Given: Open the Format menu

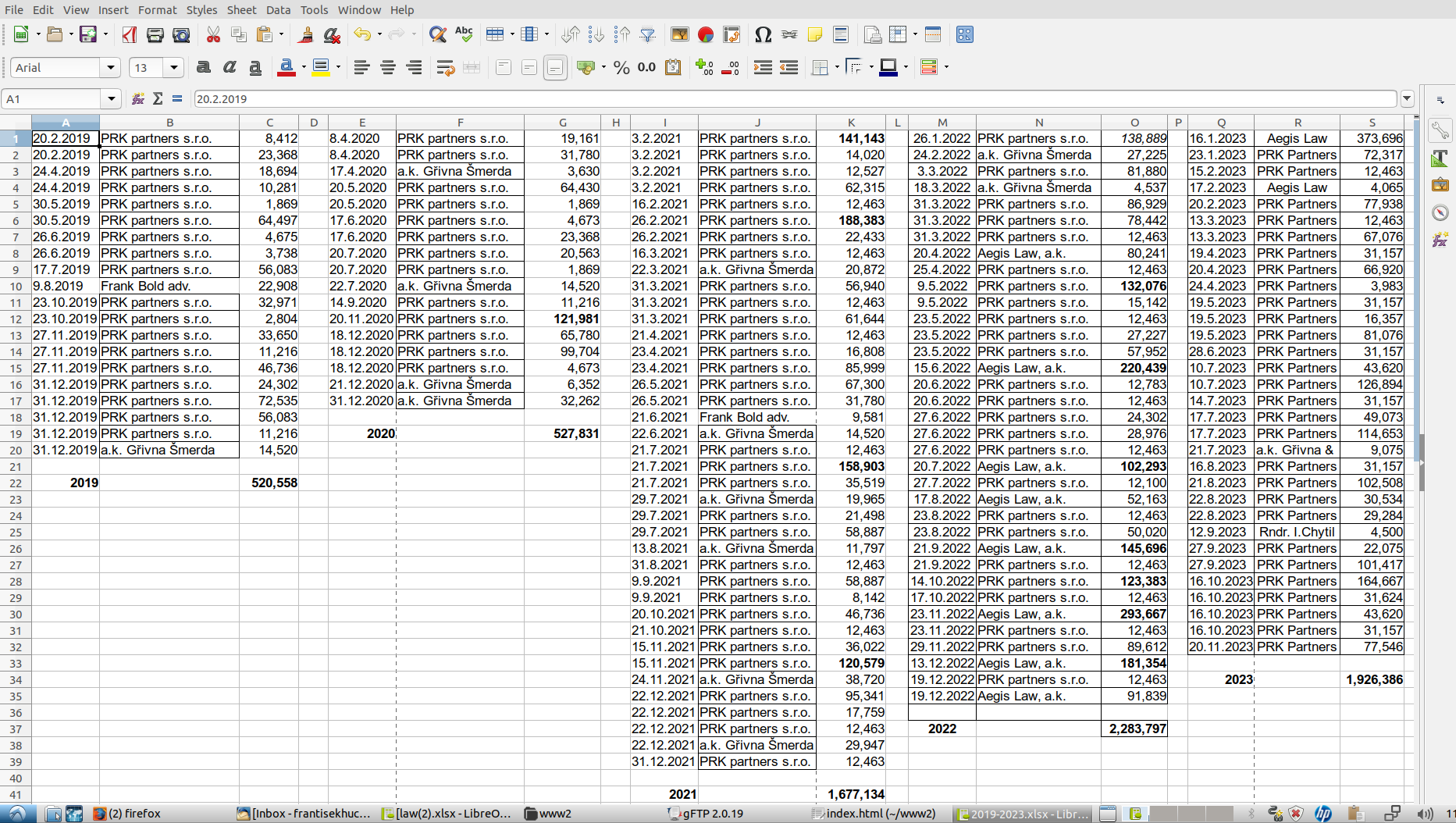Looking at the screenshot, I should point(157,9).
